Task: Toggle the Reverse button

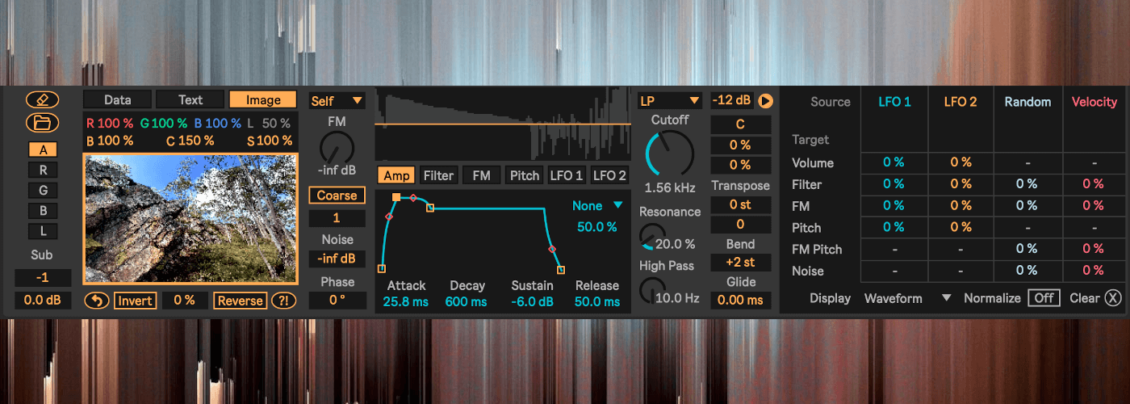Action: click(240, 300)
